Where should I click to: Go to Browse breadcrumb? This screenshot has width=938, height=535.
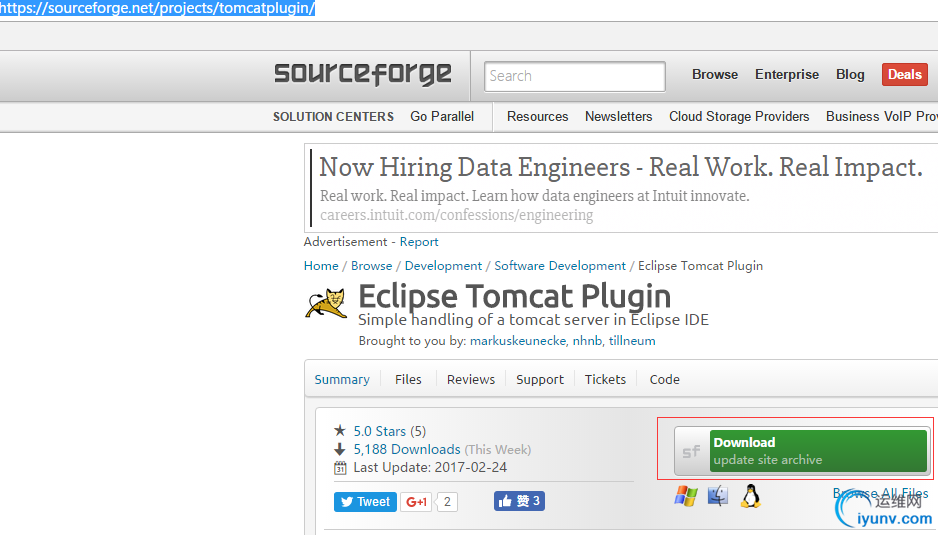click(371, 266)
